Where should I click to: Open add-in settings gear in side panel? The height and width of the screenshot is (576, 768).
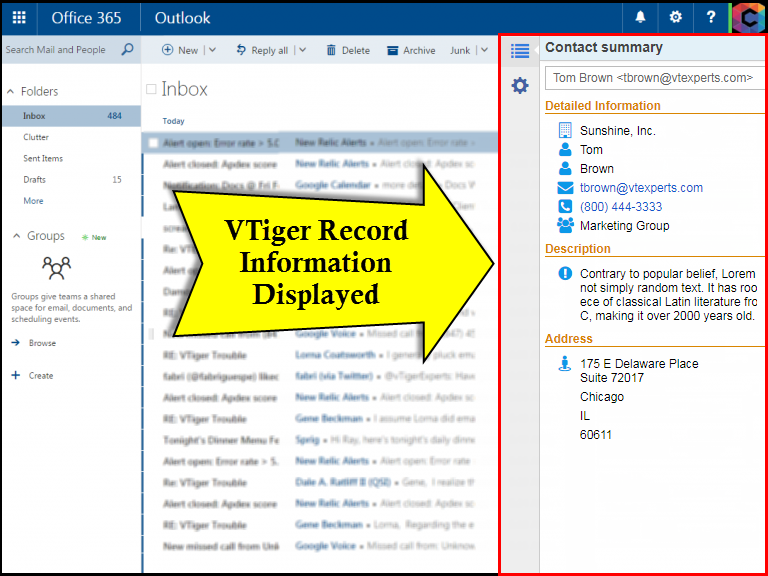520,86
